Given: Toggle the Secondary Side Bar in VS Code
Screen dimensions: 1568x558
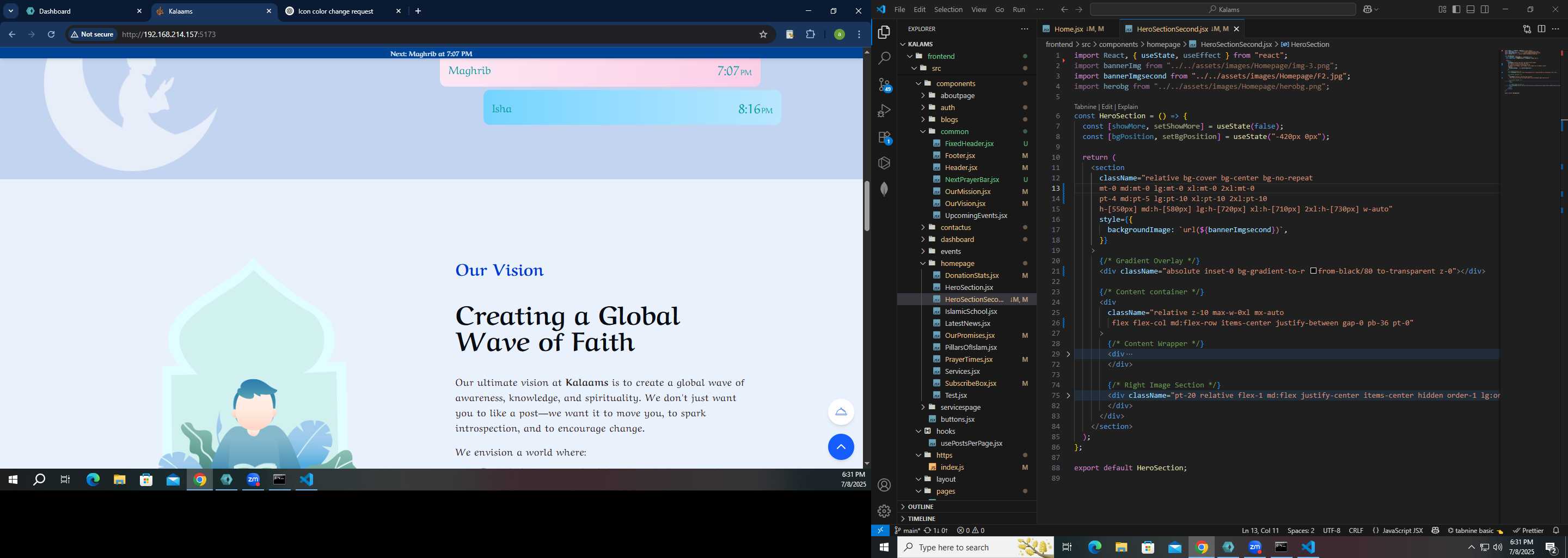Looking at the screenshot, I should click(1485, 9).
